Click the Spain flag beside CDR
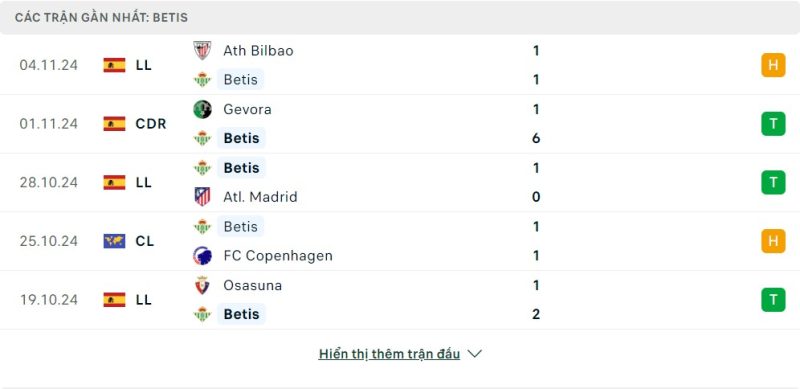The width and height of the screenshot is (800, 389). click(x=114, y=124)
